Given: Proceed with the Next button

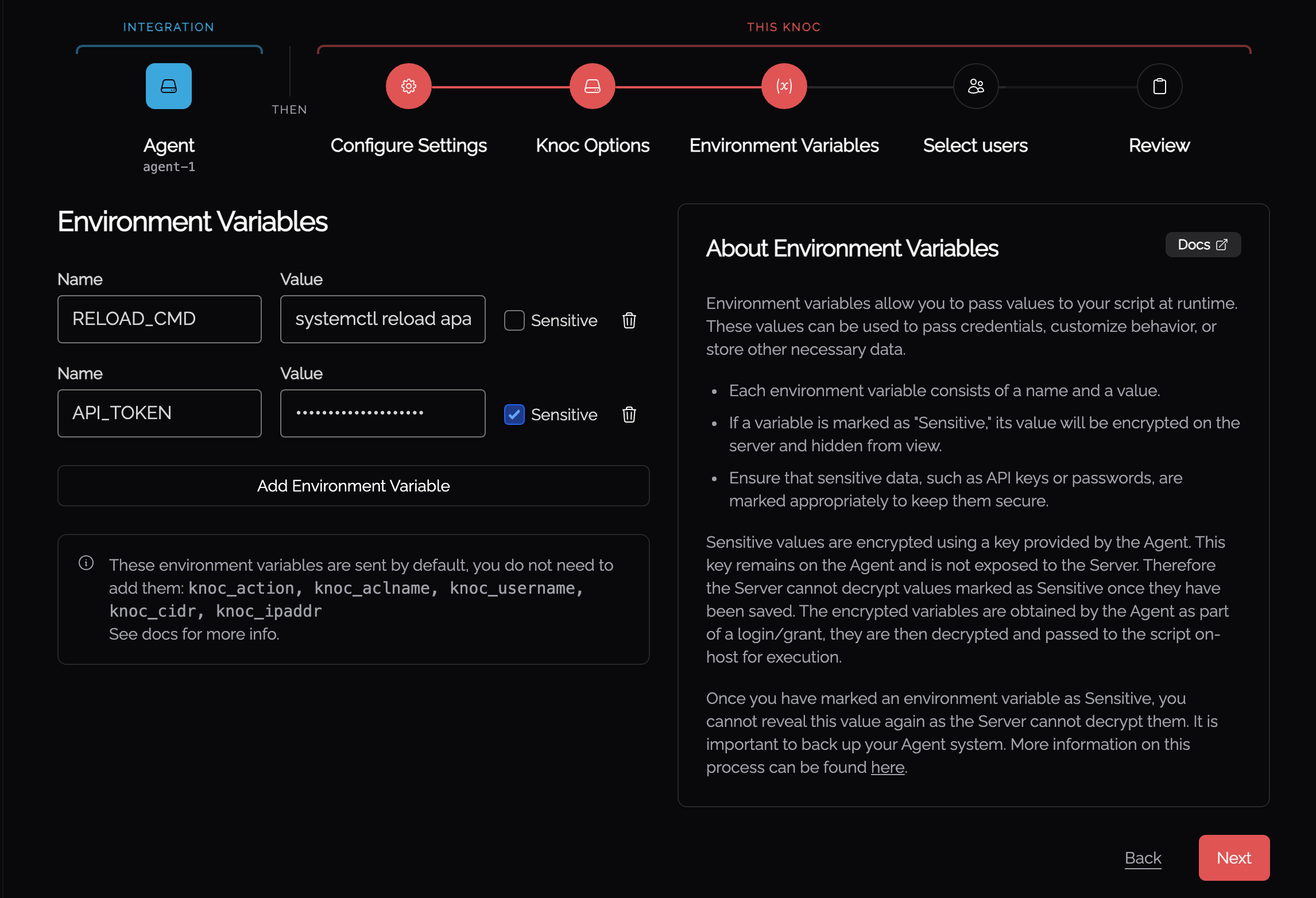Looking at the screenshot, I should tap(1234, 857).
